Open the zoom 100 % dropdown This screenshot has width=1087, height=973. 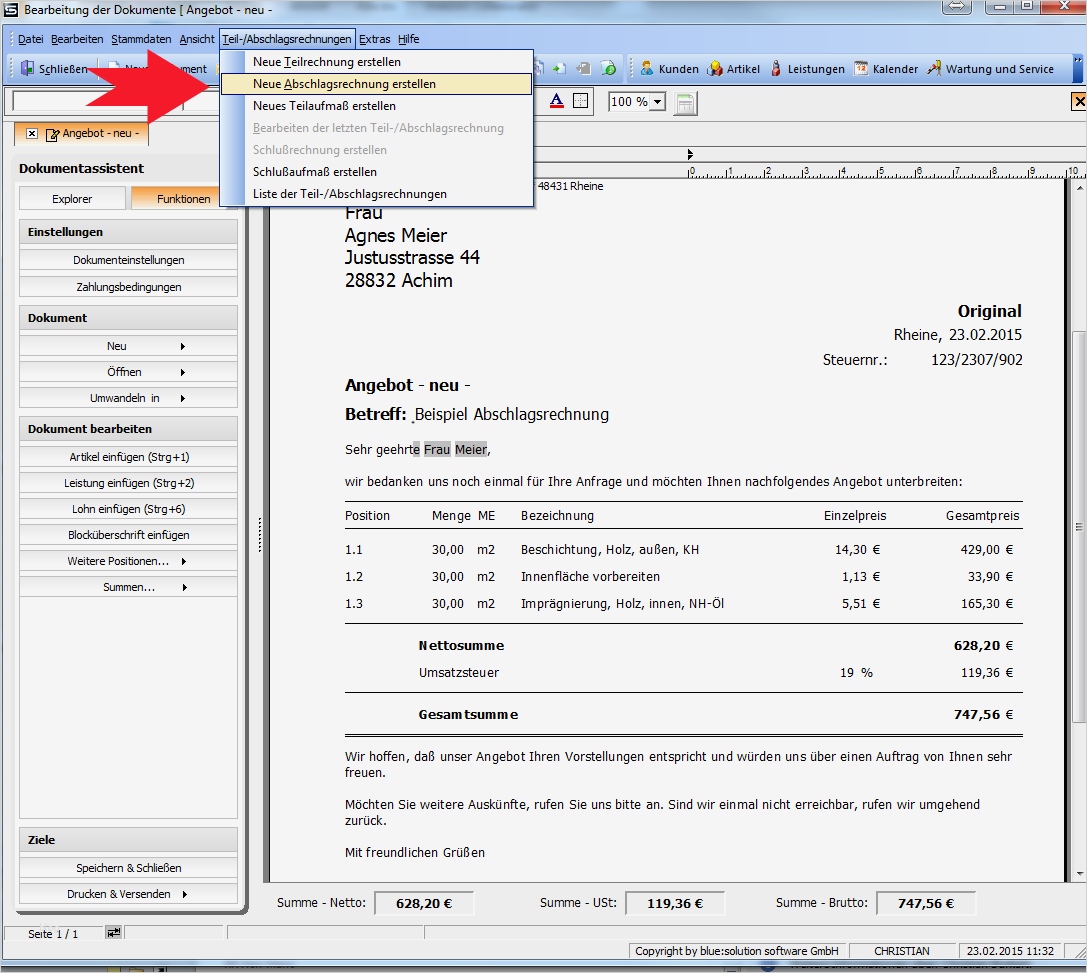(x=657, y=102)
